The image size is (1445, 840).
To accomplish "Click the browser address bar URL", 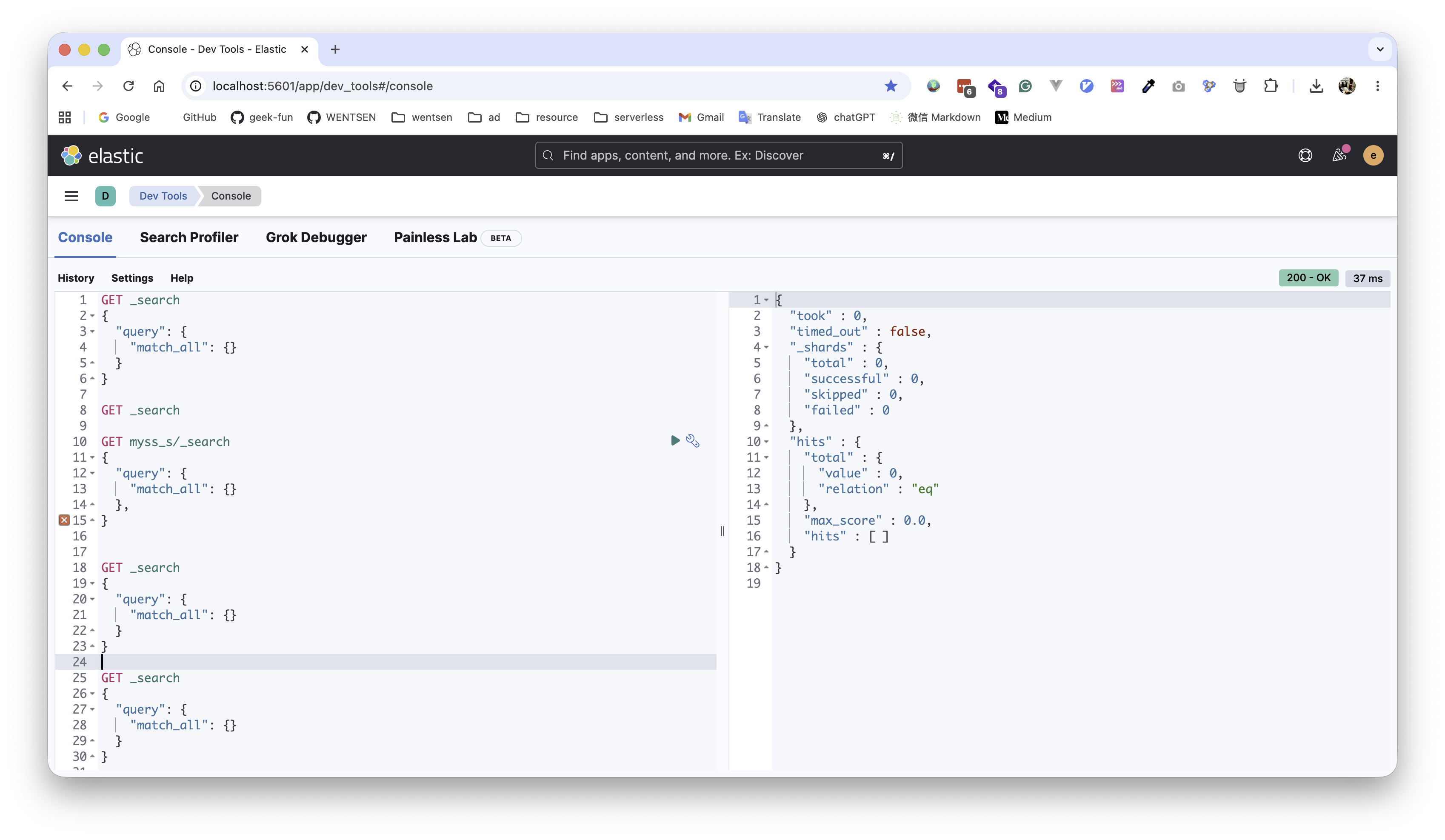I will 322,86.
